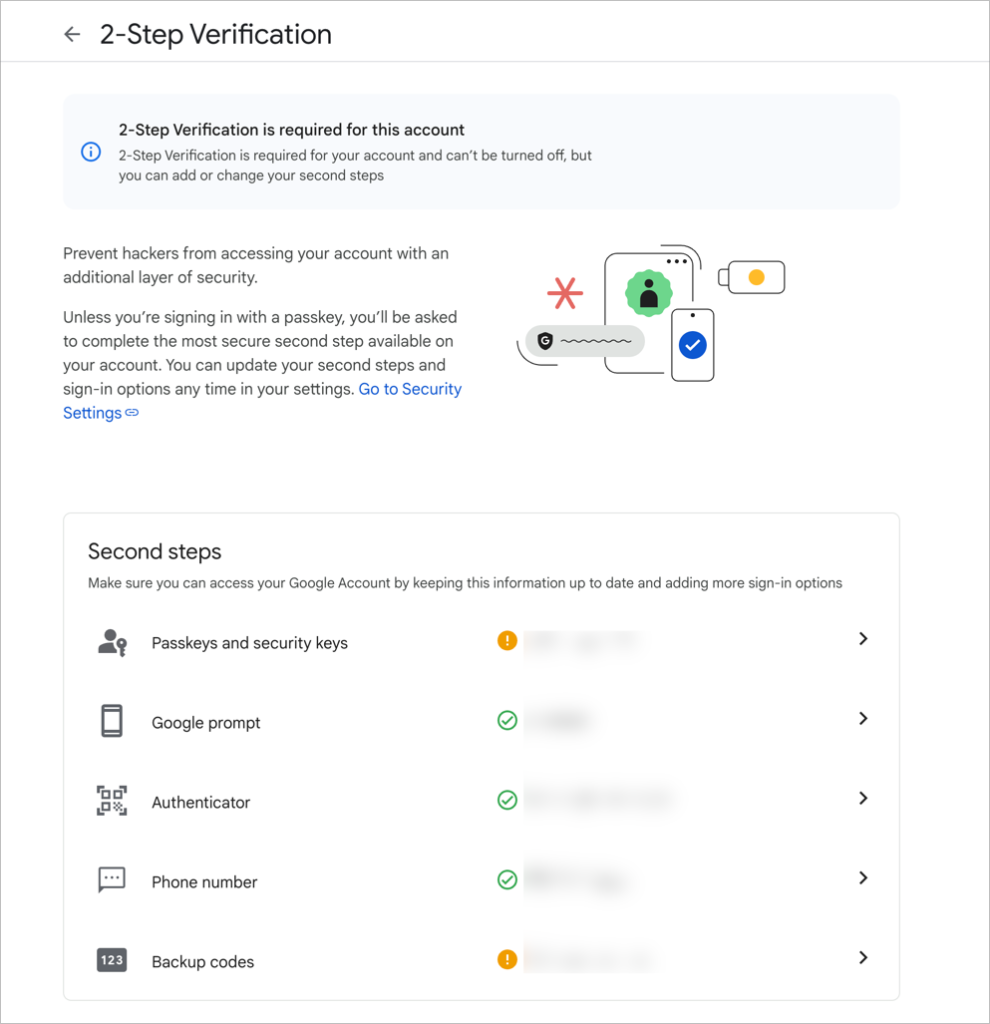Click the Second steps section heading
Viewport: 990px width, 1024px height.
(155, 551)
